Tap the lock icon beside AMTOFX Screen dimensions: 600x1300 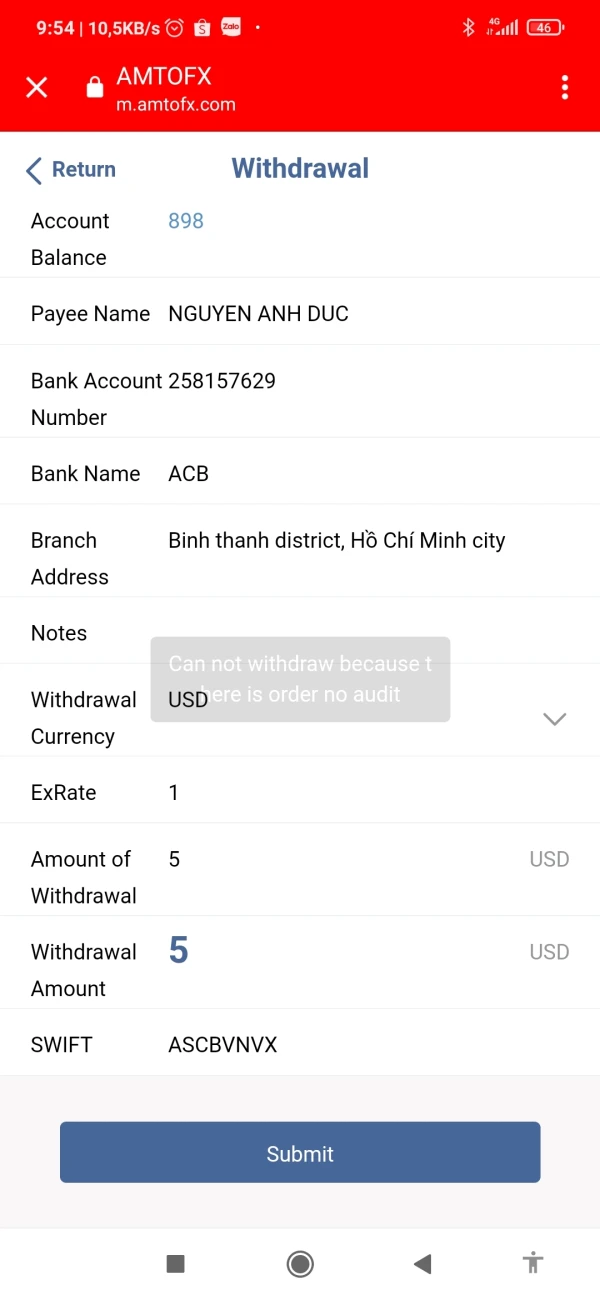click(95, 88)
